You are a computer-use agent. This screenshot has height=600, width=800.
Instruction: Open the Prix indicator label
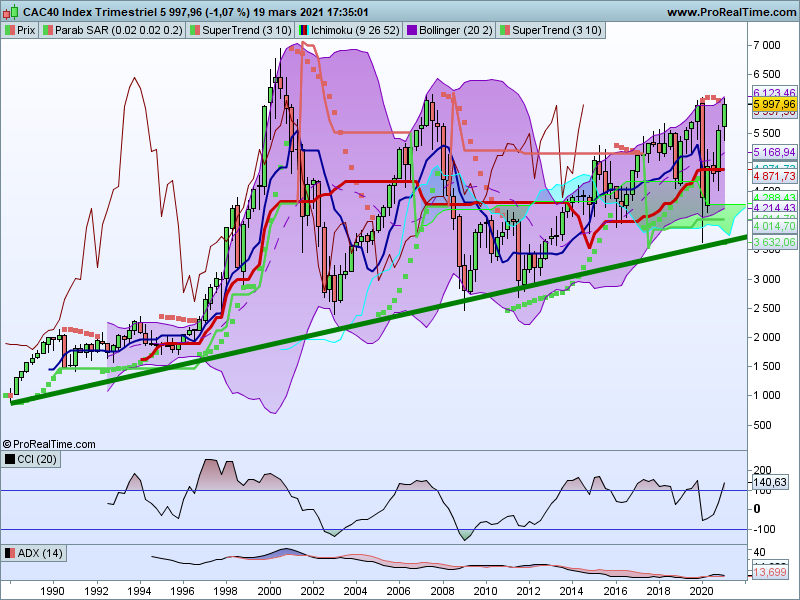[20, 30]
